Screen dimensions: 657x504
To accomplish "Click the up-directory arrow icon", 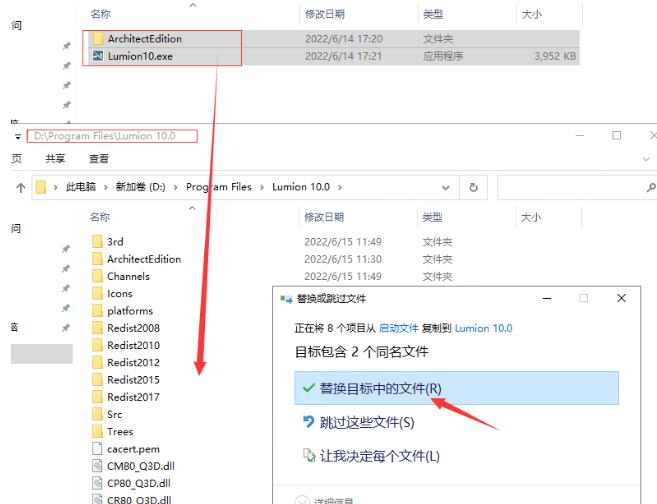I will click(21, 188).
